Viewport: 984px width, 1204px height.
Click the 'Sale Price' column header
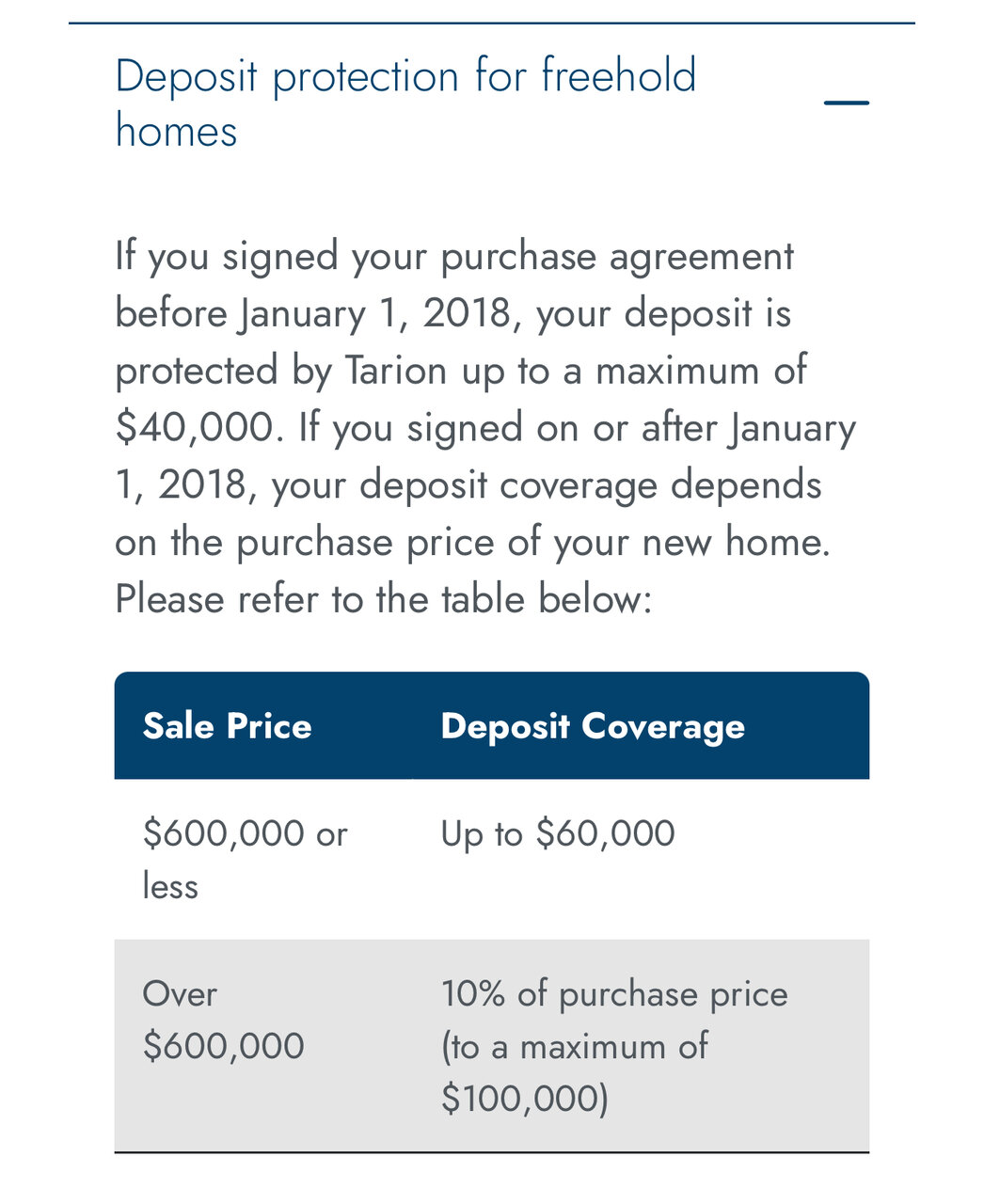pos(227,726)
